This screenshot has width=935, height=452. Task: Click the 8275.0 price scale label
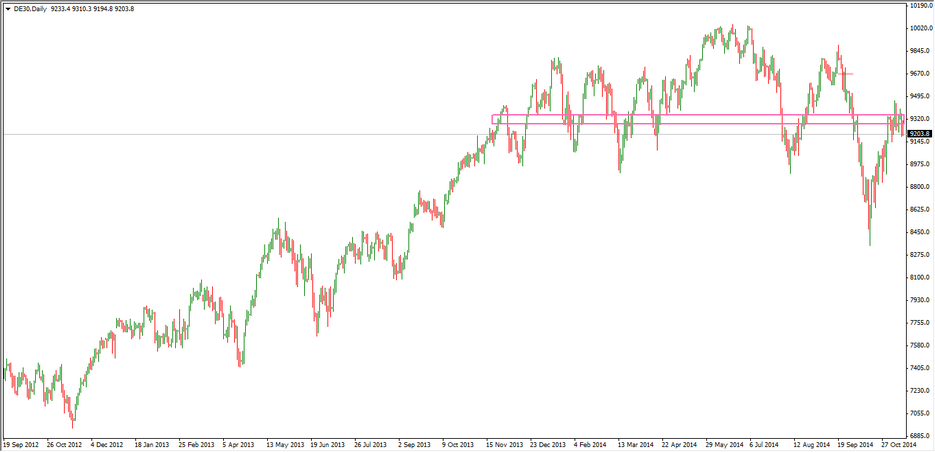tap(920, 255)
